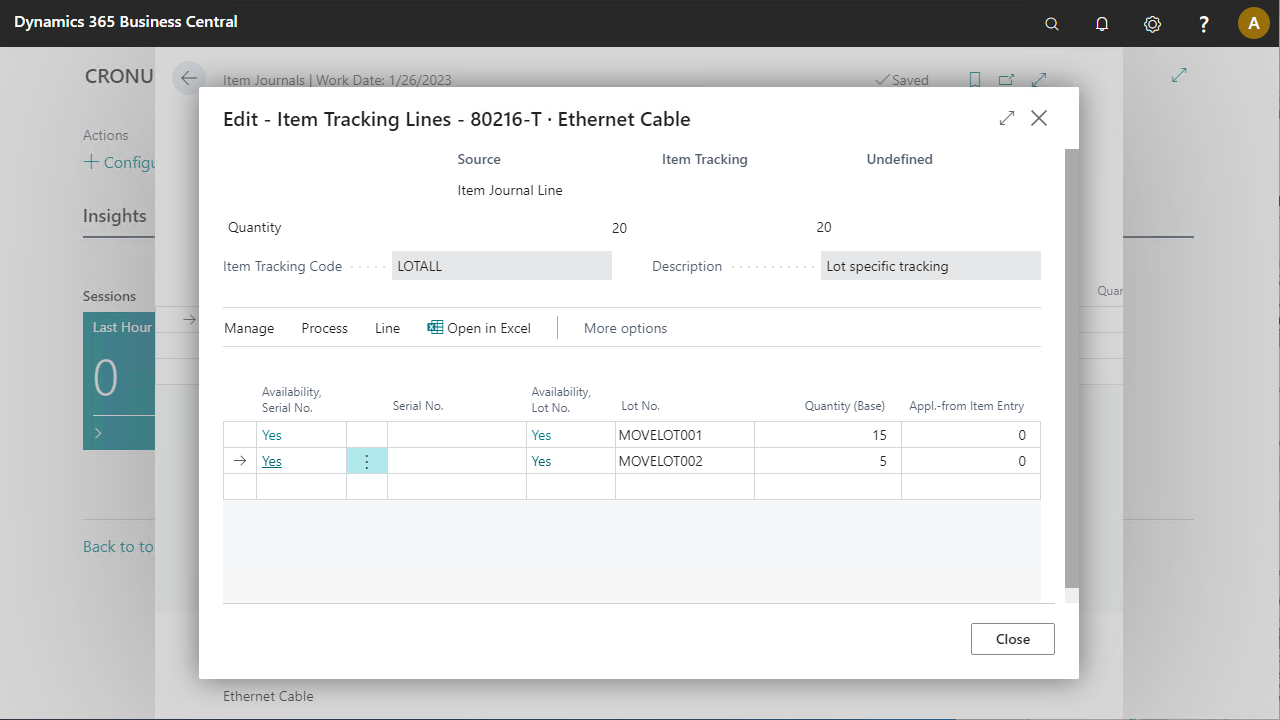Click the row selector arrow for MOVELOT002

(239, 461)
